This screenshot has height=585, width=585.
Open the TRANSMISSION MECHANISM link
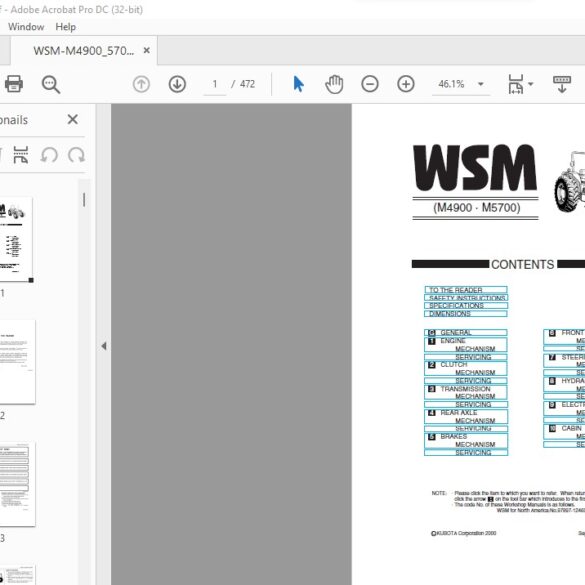point(466,392)
